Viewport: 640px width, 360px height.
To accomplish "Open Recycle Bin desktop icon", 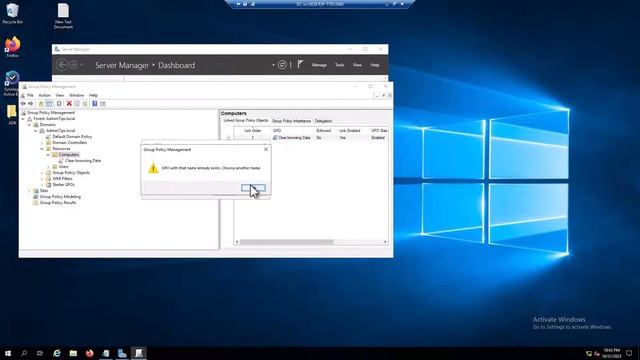I will click(12, 13).
